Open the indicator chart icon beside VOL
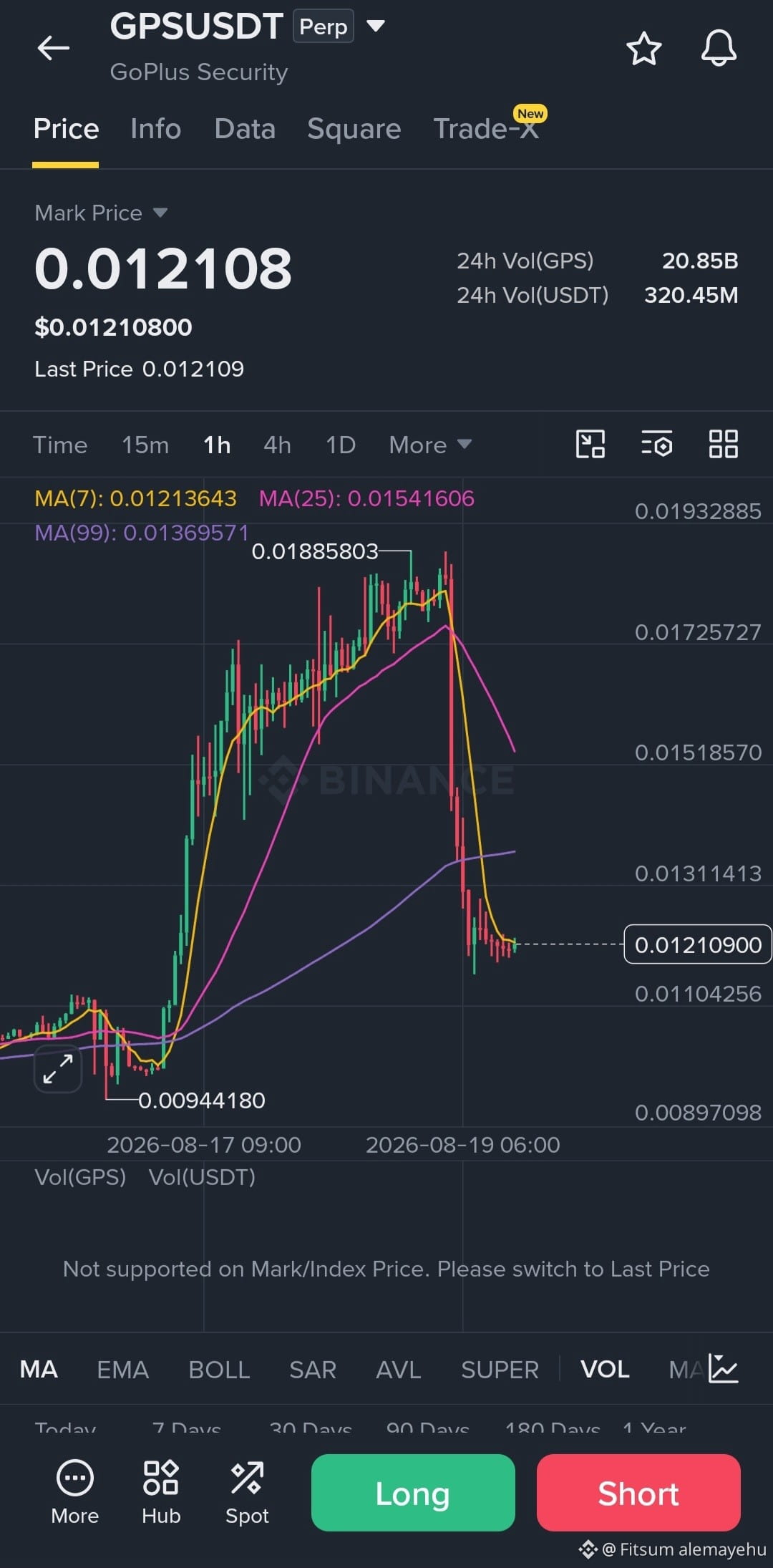 pos(723,1368)
